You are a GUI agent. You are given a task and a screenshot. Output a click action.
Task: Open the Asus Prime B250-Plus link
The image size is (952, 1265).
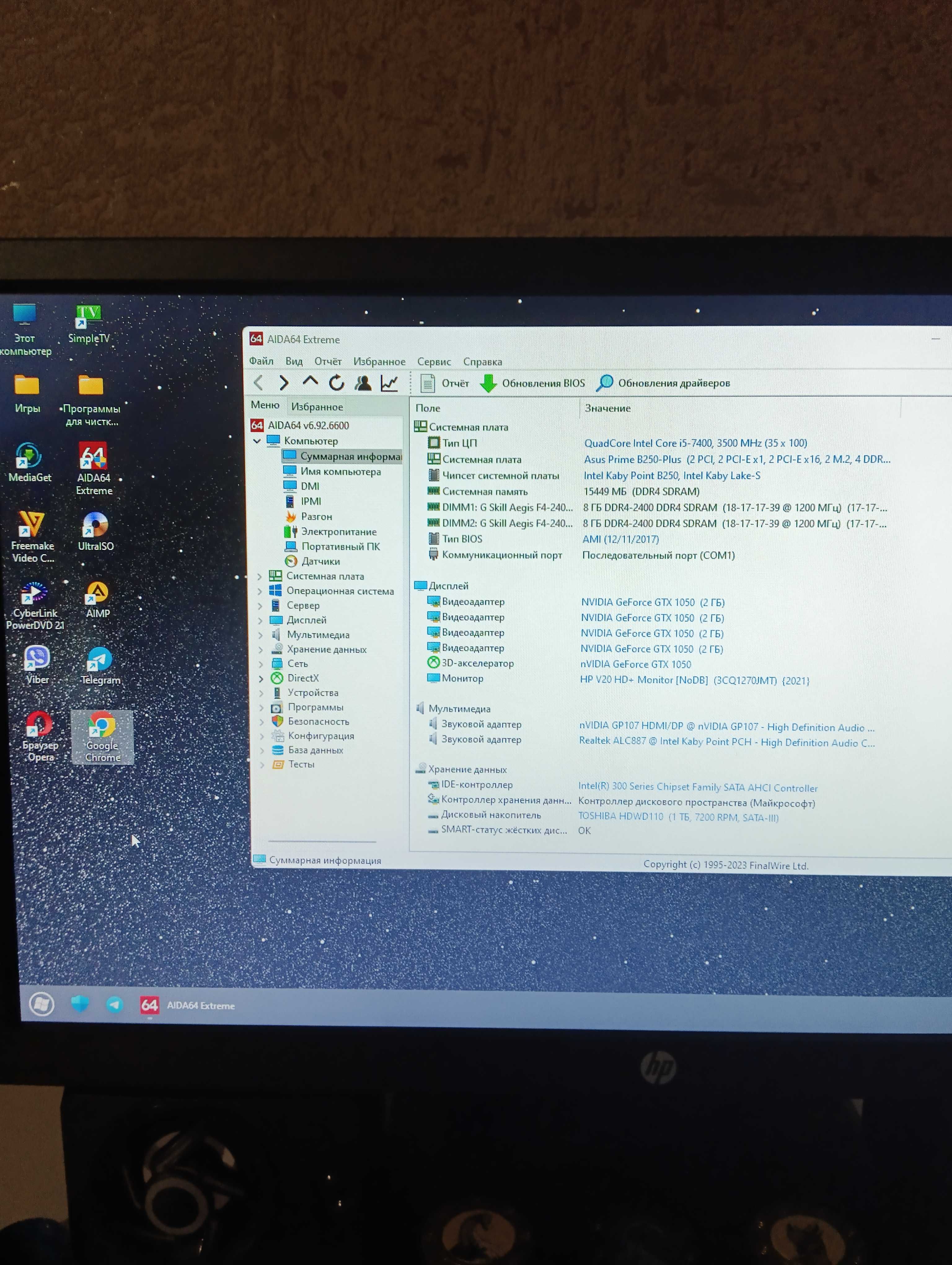coord(737,459)
